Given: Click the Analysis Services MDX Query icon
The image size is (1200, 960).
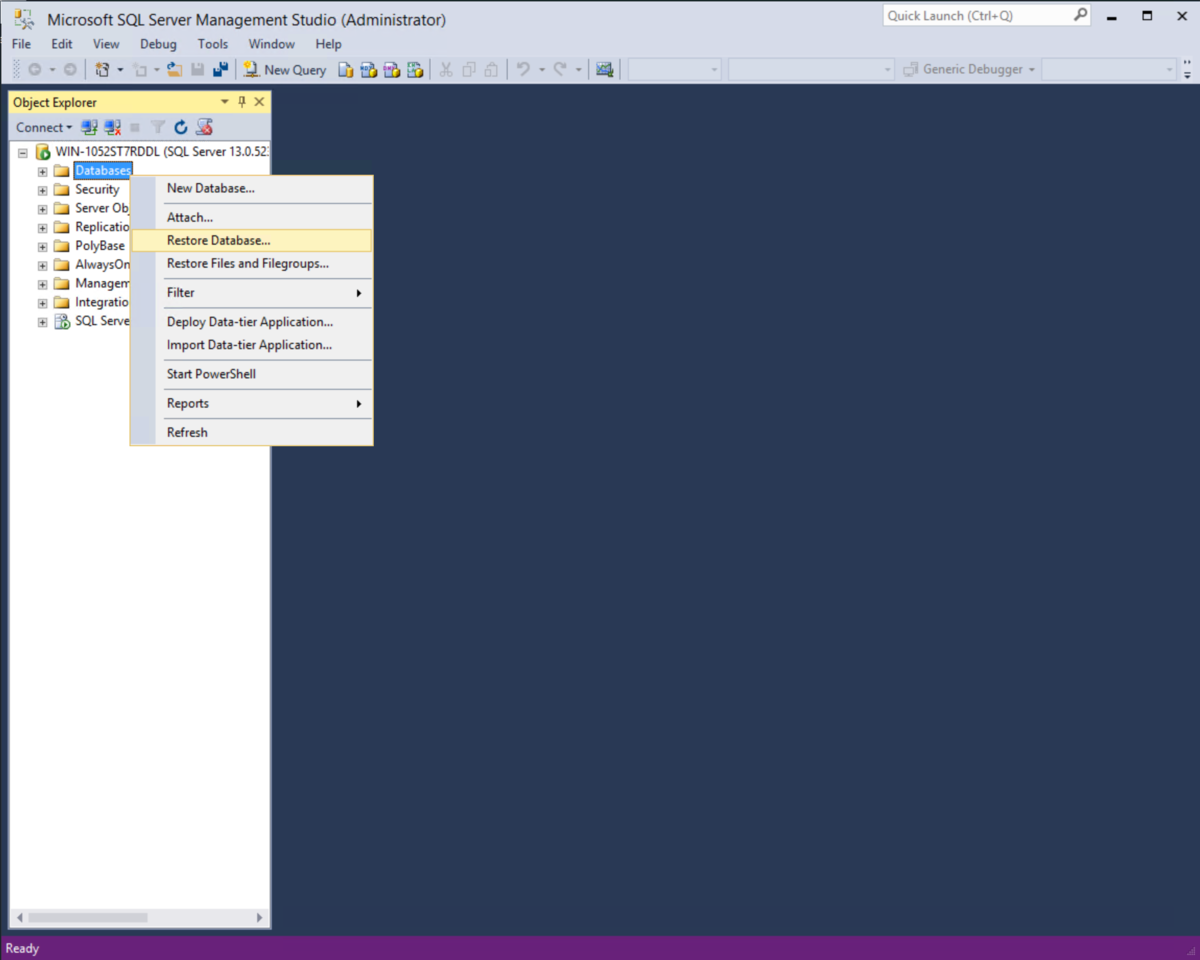Looking at the screenshot, I should click(x=368, y=70).
